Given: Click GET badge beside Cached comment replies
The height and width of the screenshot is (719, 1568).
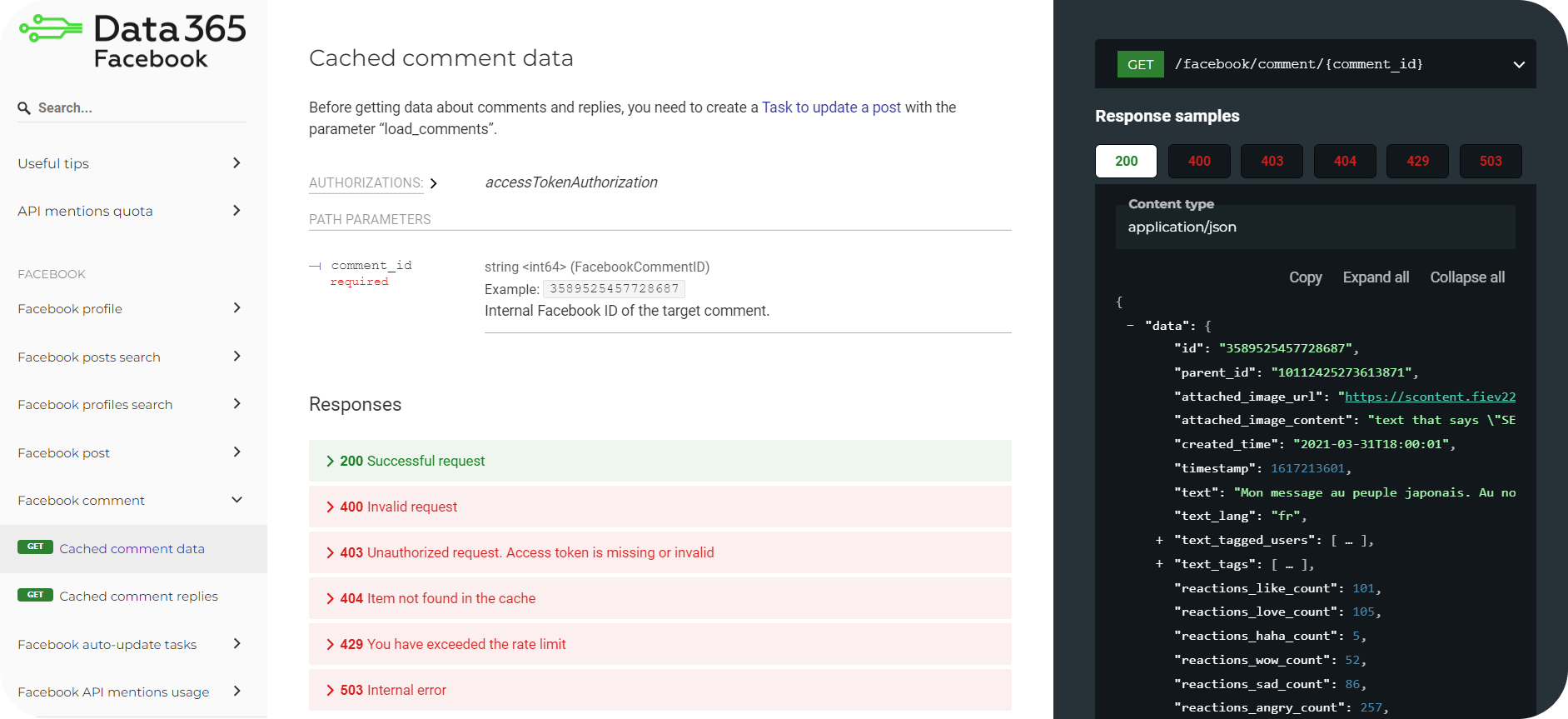Looking at the screenshot, I should 35,595.
